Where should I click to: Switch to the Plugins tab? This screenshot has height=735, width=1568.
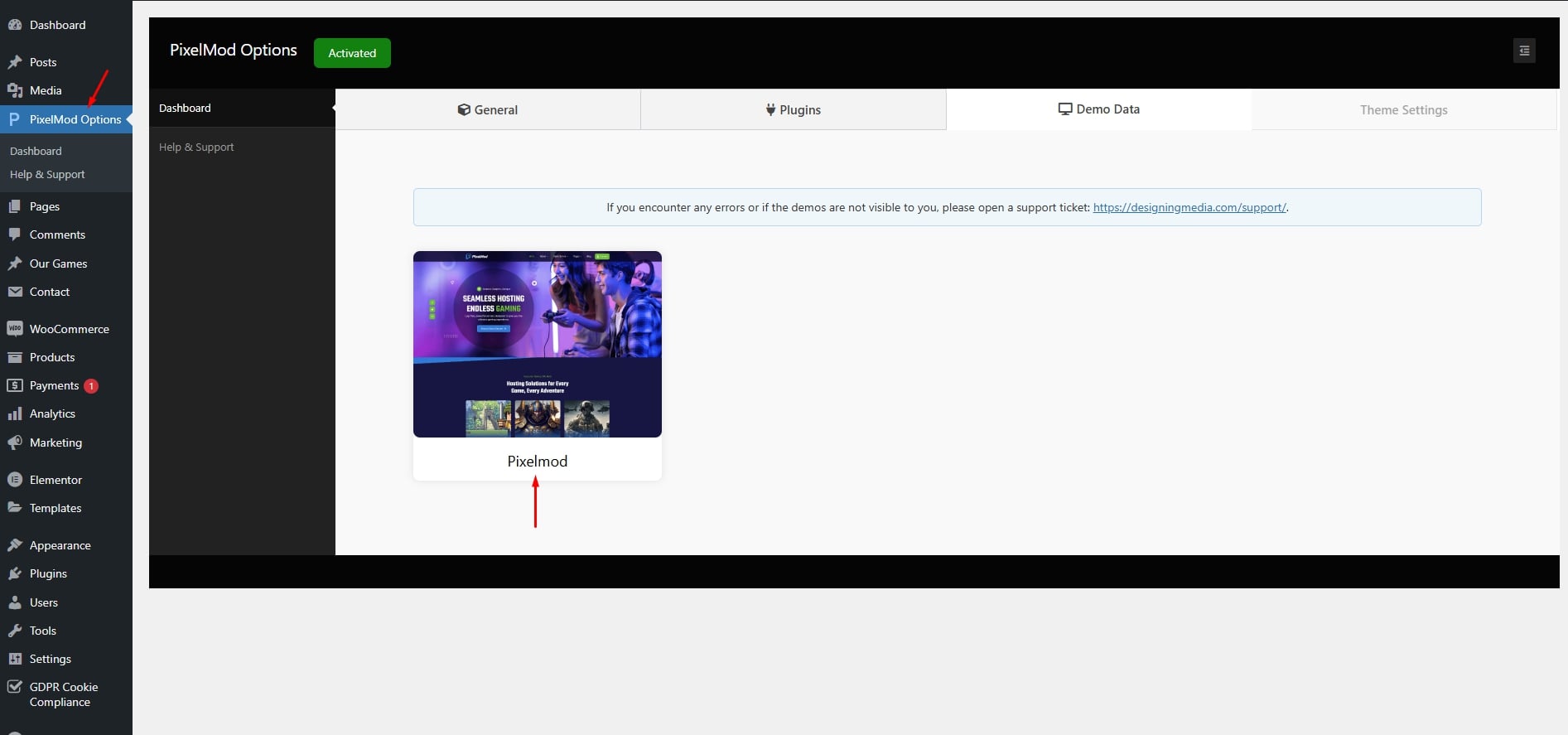[x=794, y=109]
